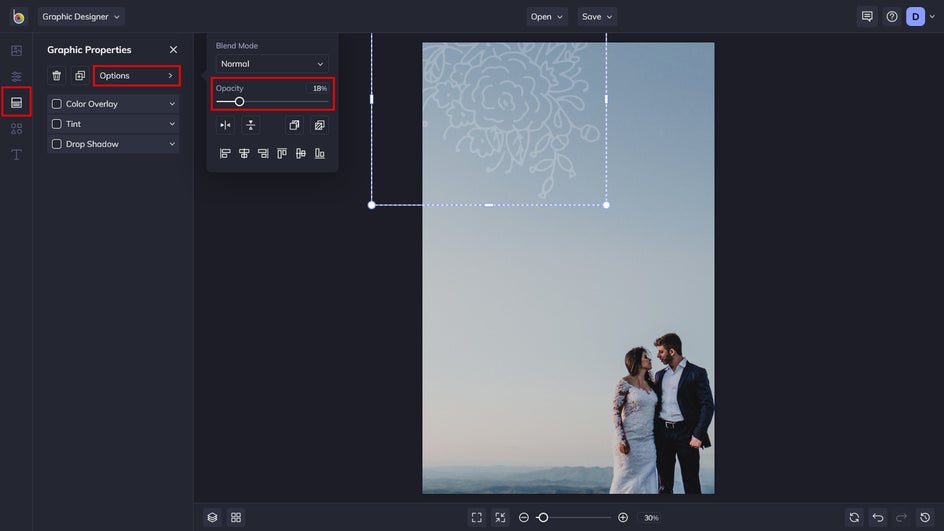Click the duplicate graphic icon
The height and width of the screenshot is (531, 944).
(x=80, y=76)
